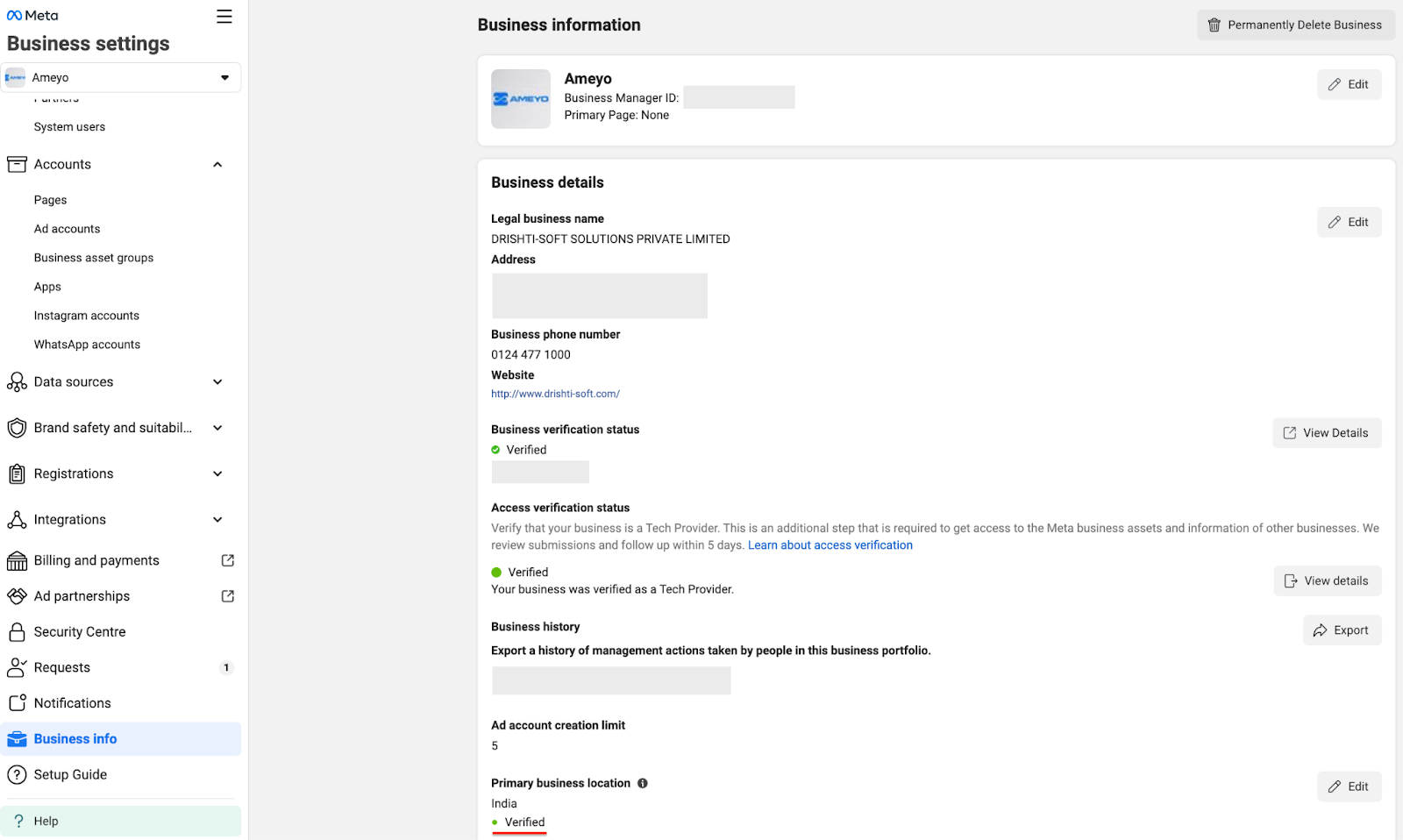This screenshot has height=840, width=1403.
Task: Open the drishti-soft.com website link
Action: coord(555,394)
